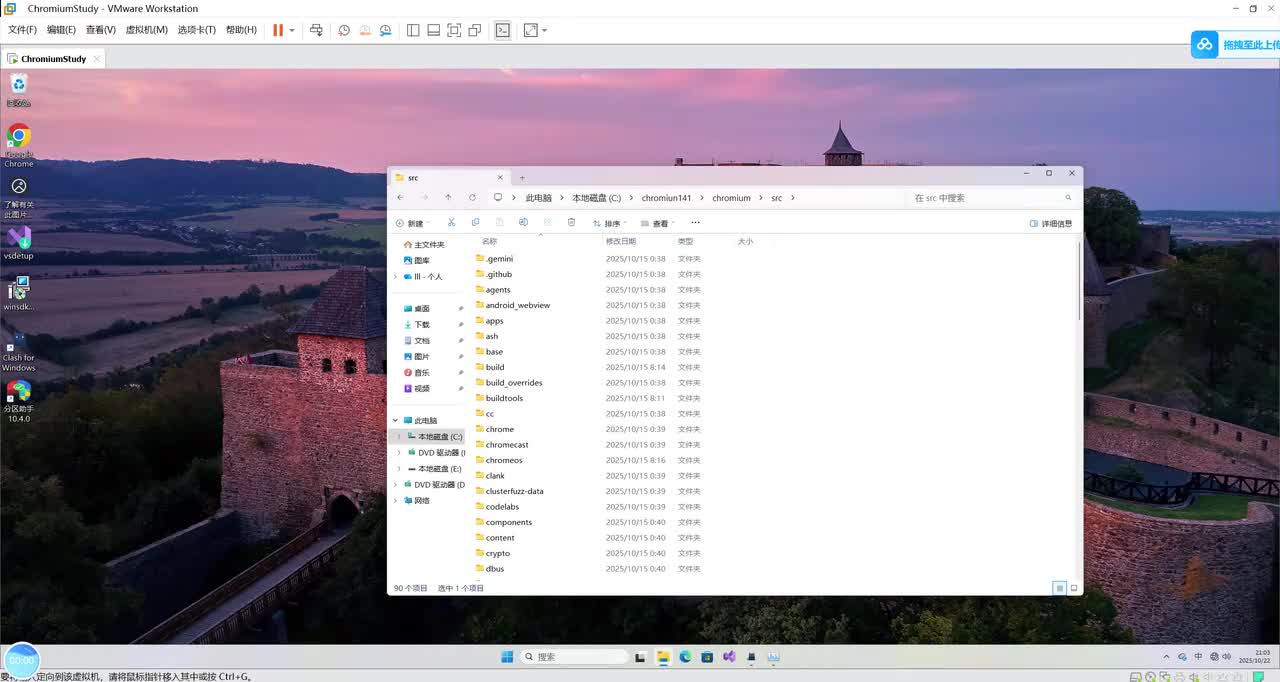The image size is (1280, 682).
Task: Pause the virtual machine with the orange pause icon
Action: pos(278,30)
